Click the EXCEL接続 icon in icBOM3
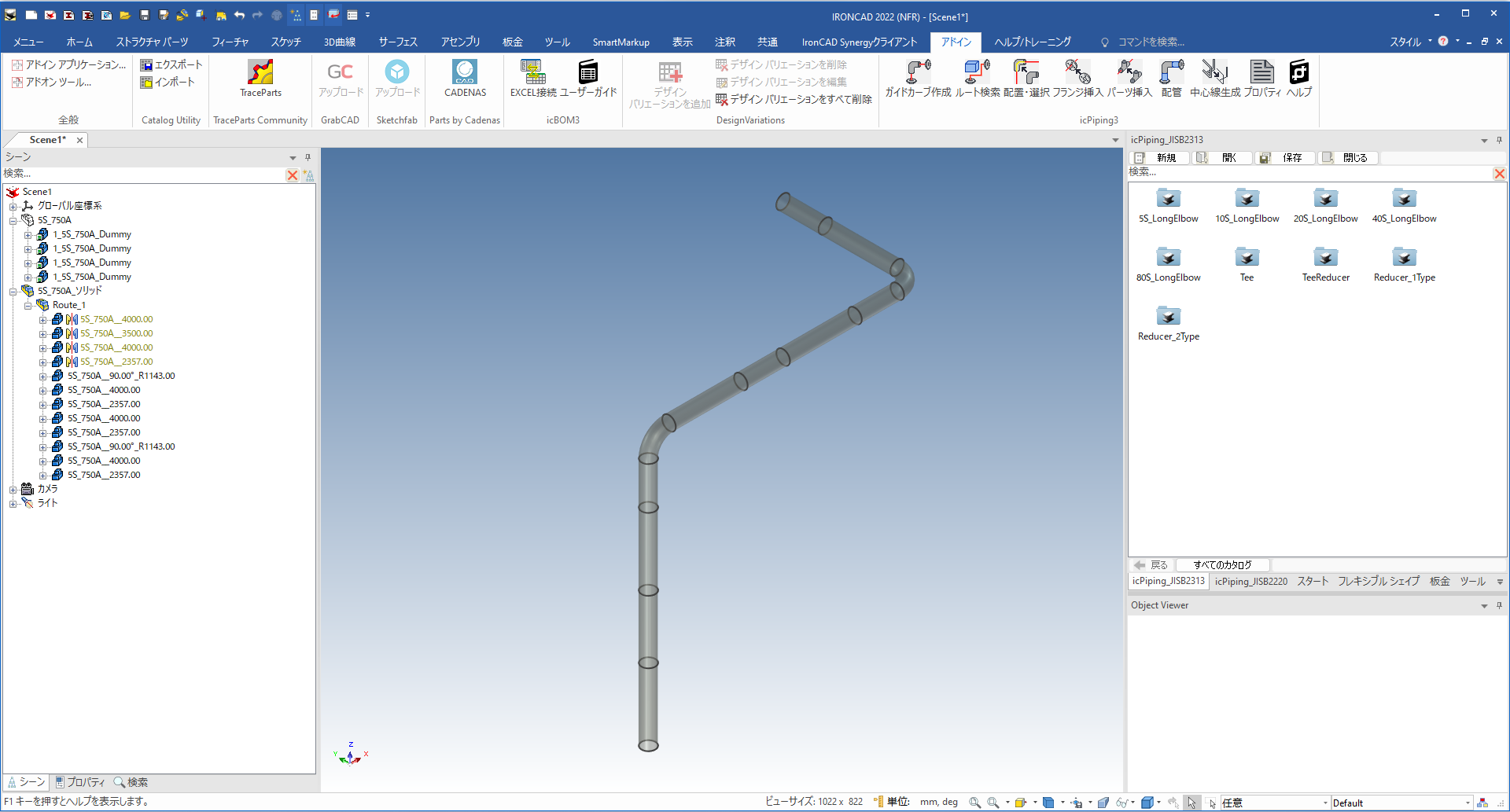1510x812 pixels. [x=533, y=73]
